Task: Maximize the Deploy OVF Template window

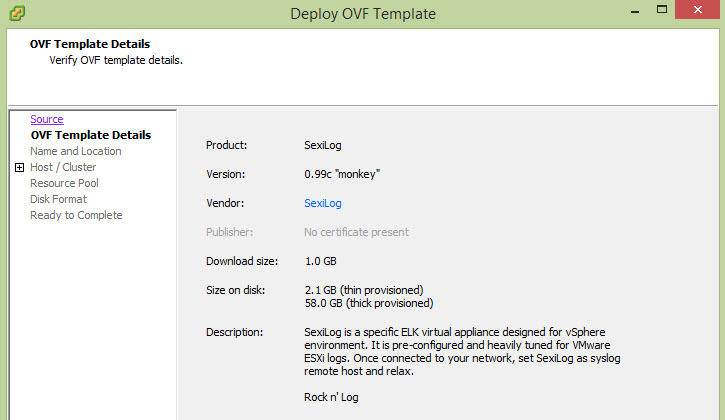Action: coord(662,10)
